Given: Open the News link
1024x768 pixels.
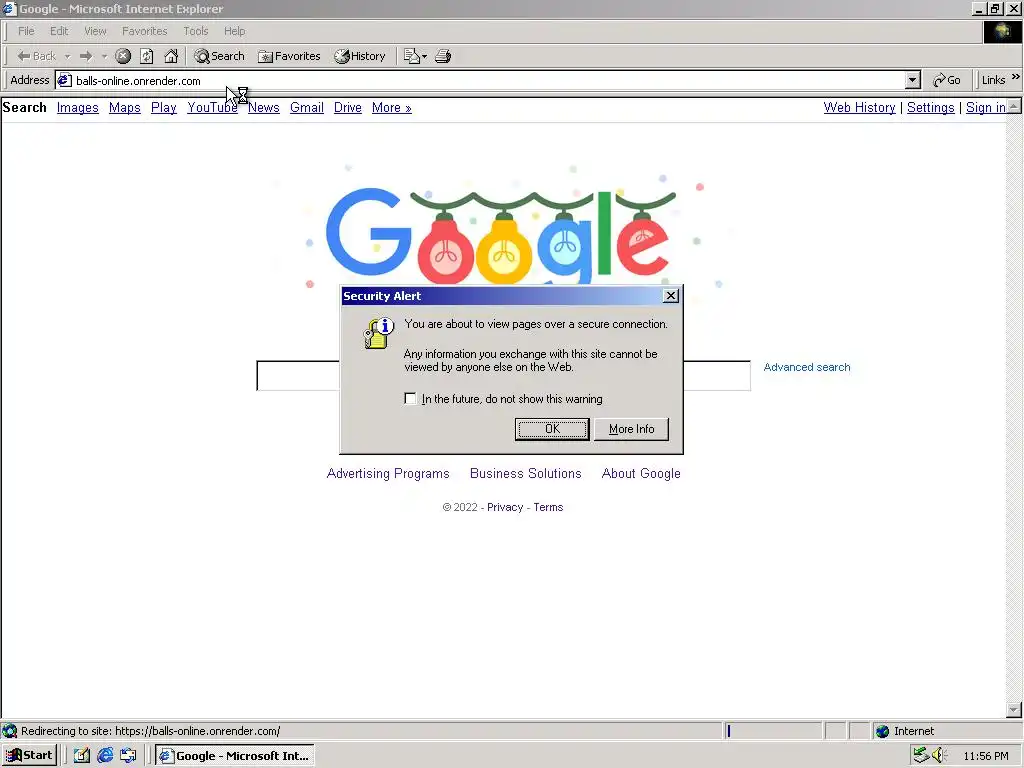Looking at the screenshot, I should 264,108.
